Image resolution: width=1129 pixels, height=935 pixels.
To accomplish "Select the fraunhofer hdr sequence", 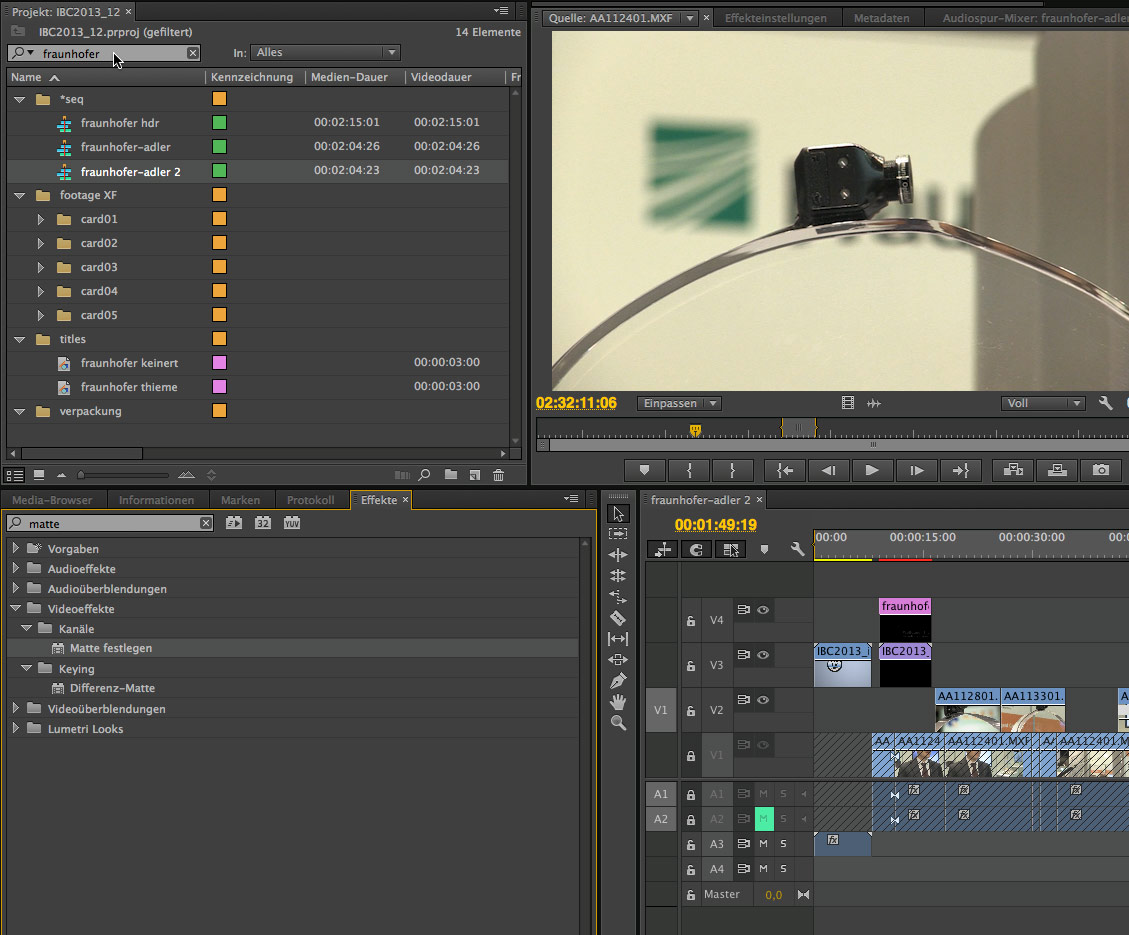I will click(x=120, y=123).
